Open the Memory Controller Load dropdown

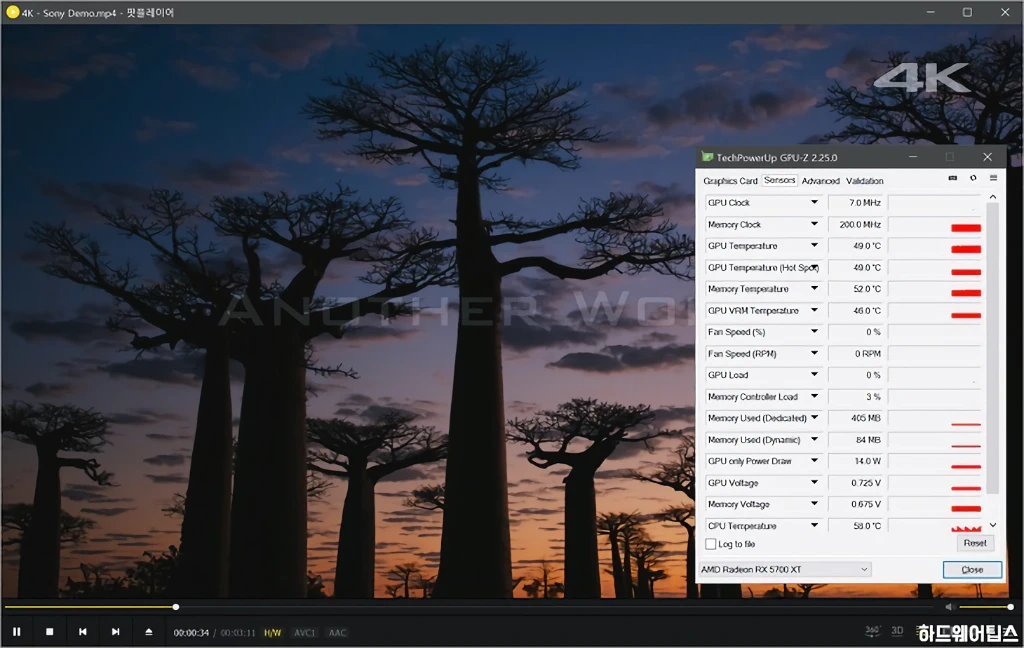tap(814, 397)
